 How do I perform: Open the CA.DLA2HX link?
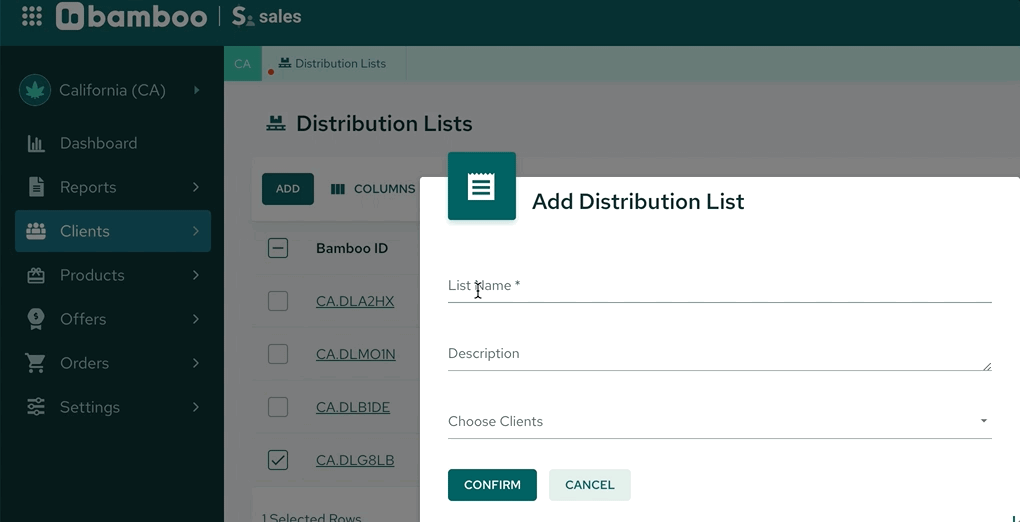355,301
